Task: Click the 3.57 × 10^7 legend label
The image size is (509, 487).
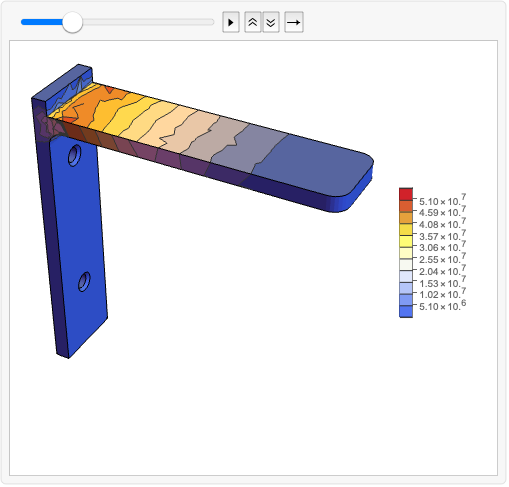Action: click(x=442, y=235)
